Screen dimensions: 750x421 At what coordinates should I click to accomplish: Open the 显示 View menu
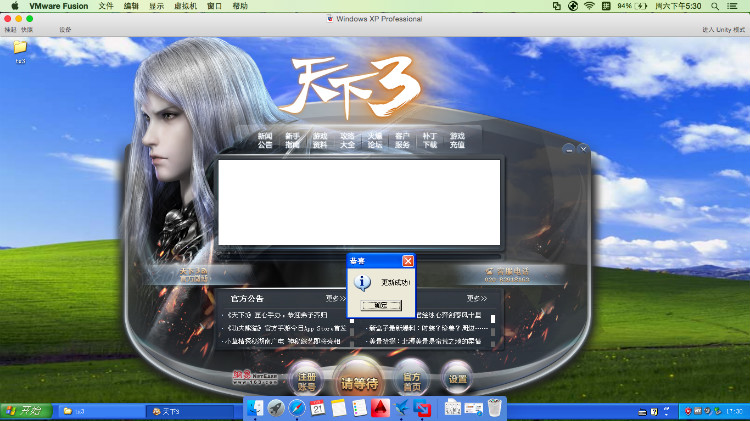coord(156,6)
